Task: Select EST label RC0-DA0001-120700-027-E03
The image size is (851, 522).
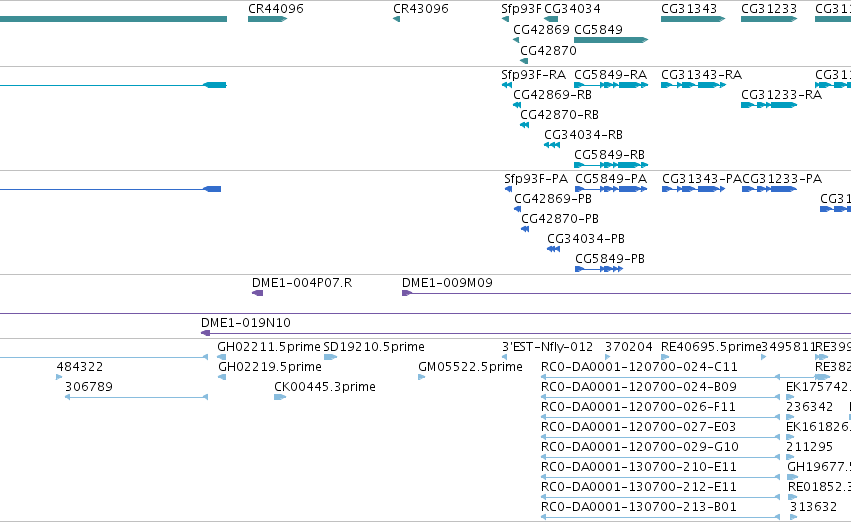Action: (638, 427)
